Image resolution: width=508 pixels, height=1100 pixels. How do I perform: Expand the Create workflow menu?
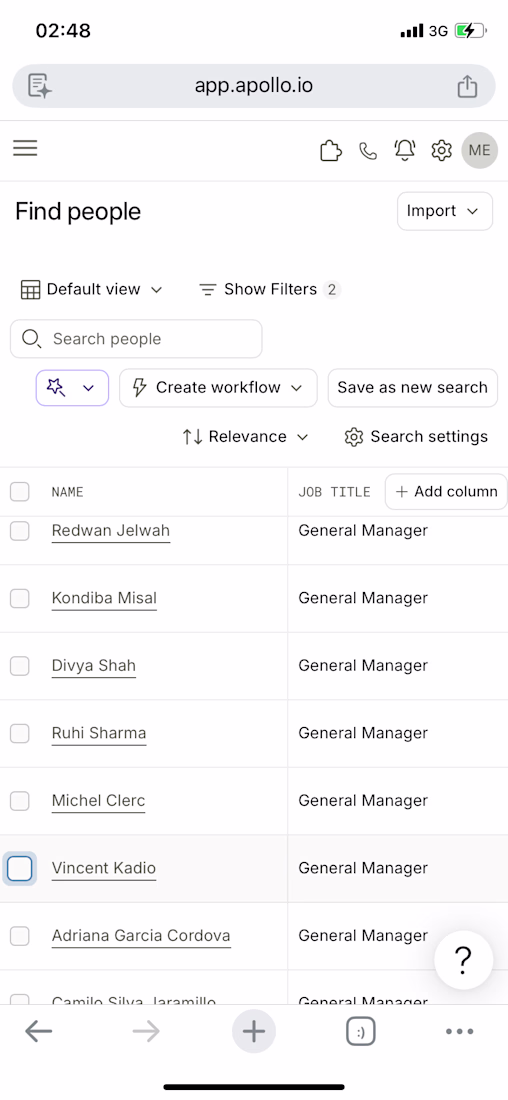pyautogui.click(x=218, y=388)
